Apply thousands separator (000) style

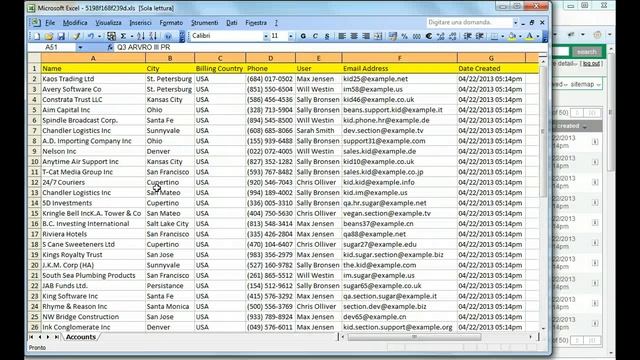click(416, 36)
